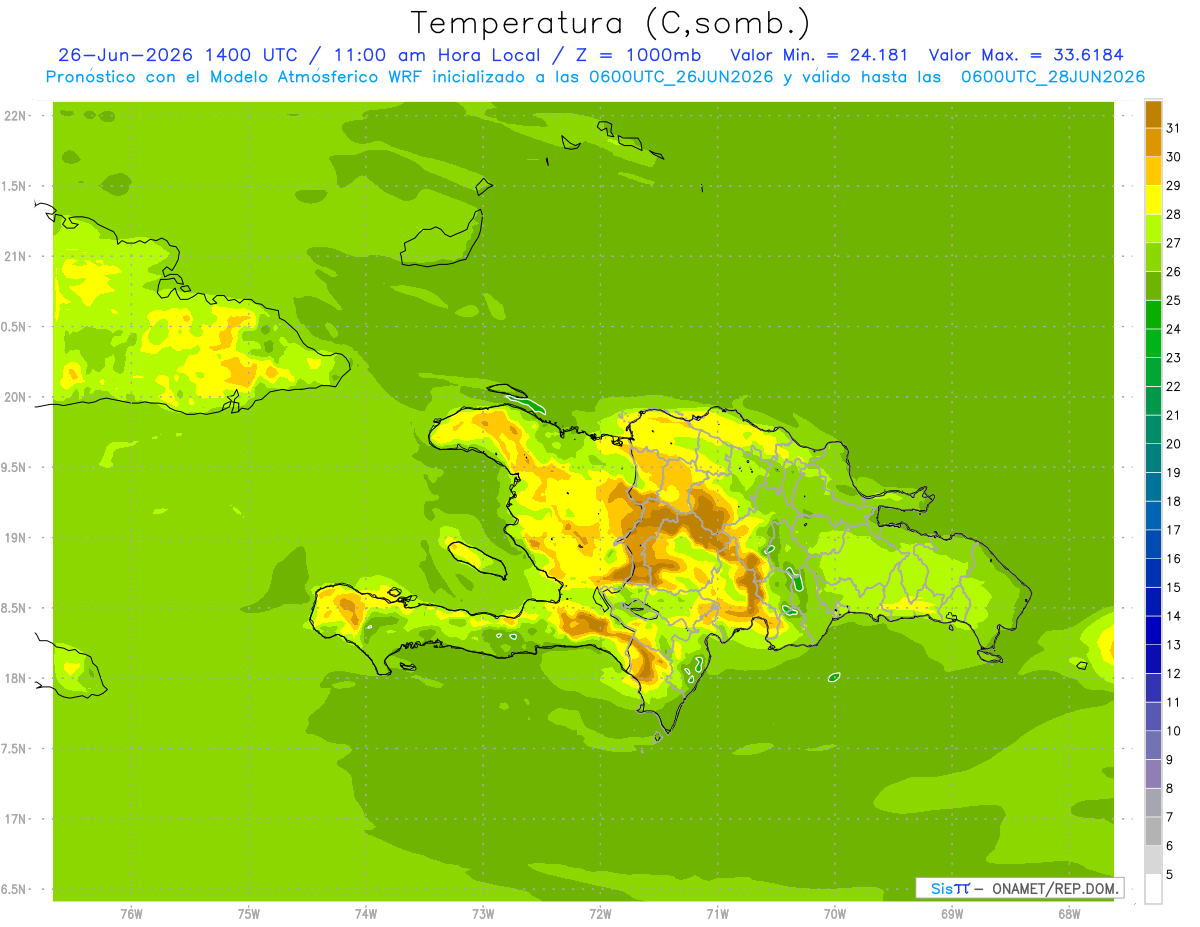Click the "29" label in the color scale
The width and height of the screenshot is (1200, 927).
tap(1173, 185)
